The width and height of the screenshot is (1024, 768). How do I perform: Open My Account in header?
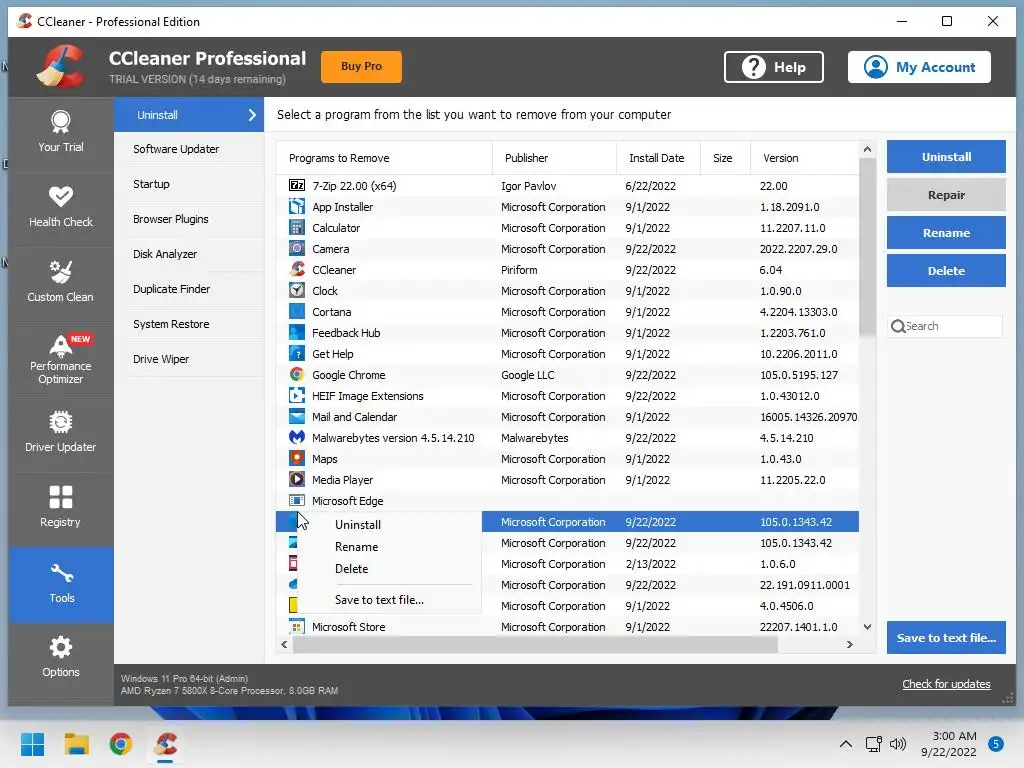coord(920,67)
